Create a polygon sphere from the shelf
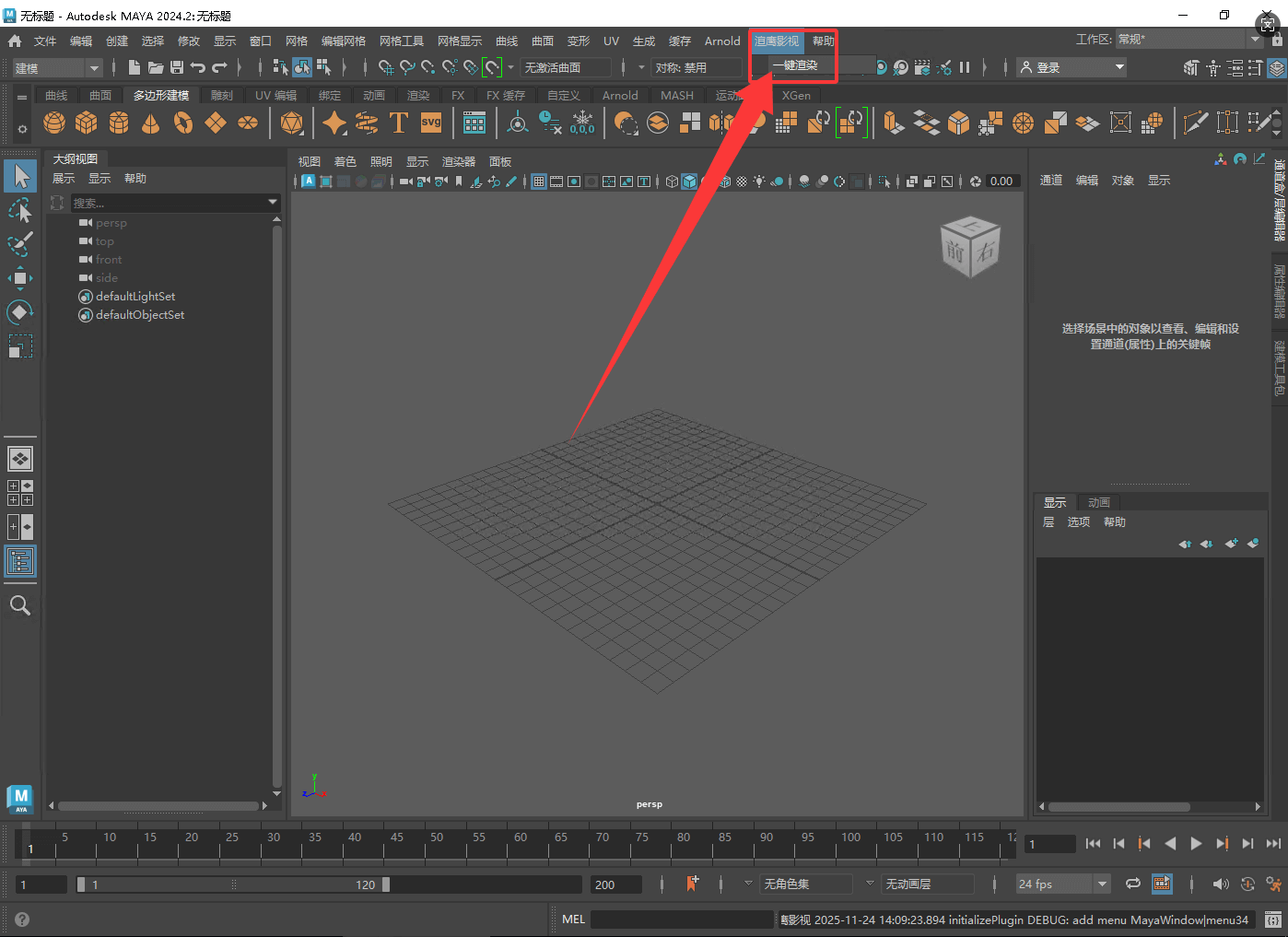1288x937 pixels. point(54,123)
